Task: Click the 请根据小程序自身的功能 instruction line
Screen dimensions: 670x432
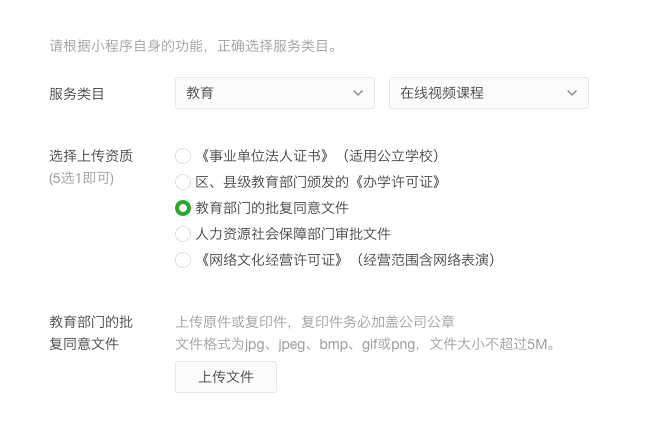Action: [x=194, y=45]
